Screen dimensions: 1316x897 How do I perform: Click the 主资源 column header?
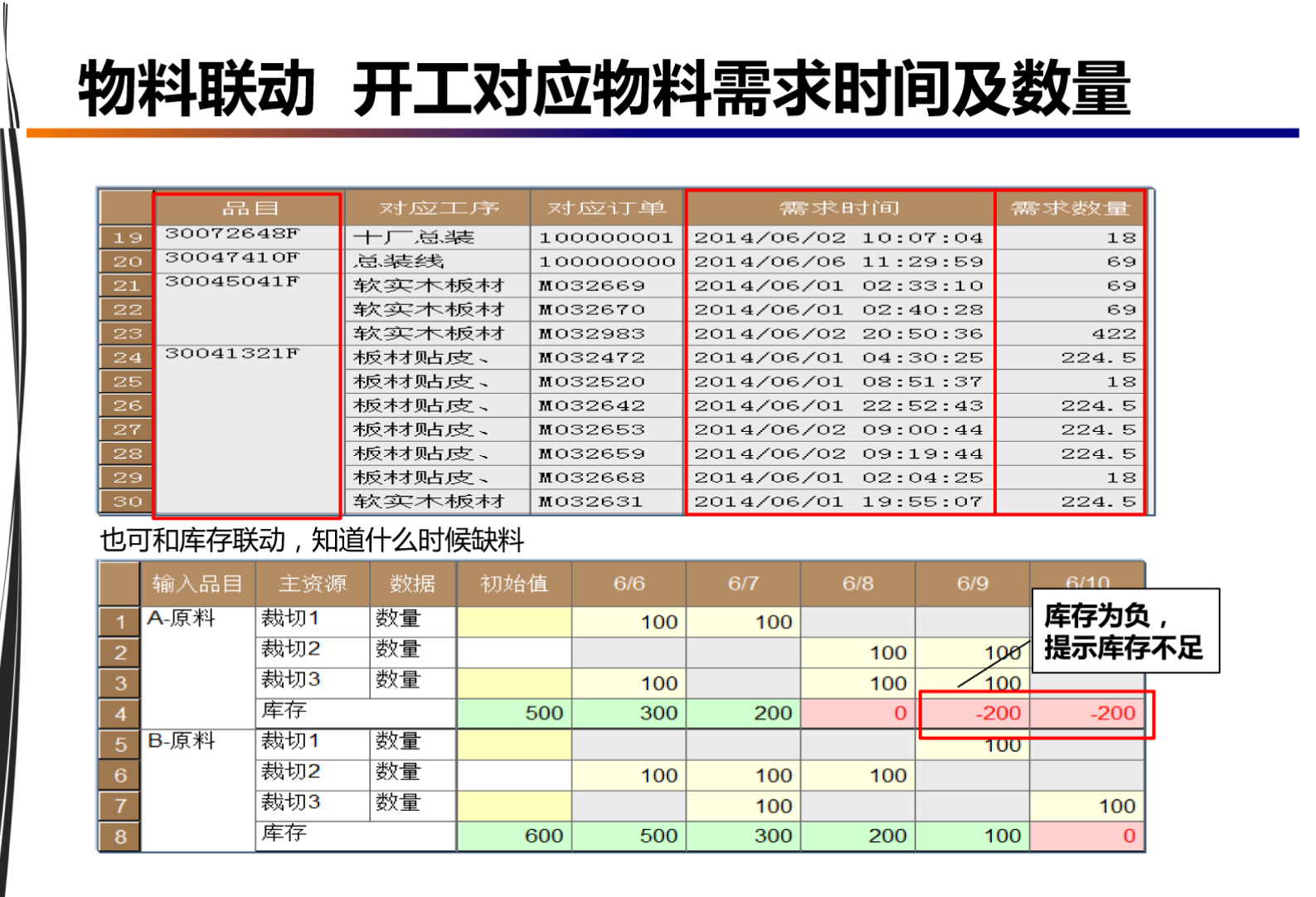[313, 584]
